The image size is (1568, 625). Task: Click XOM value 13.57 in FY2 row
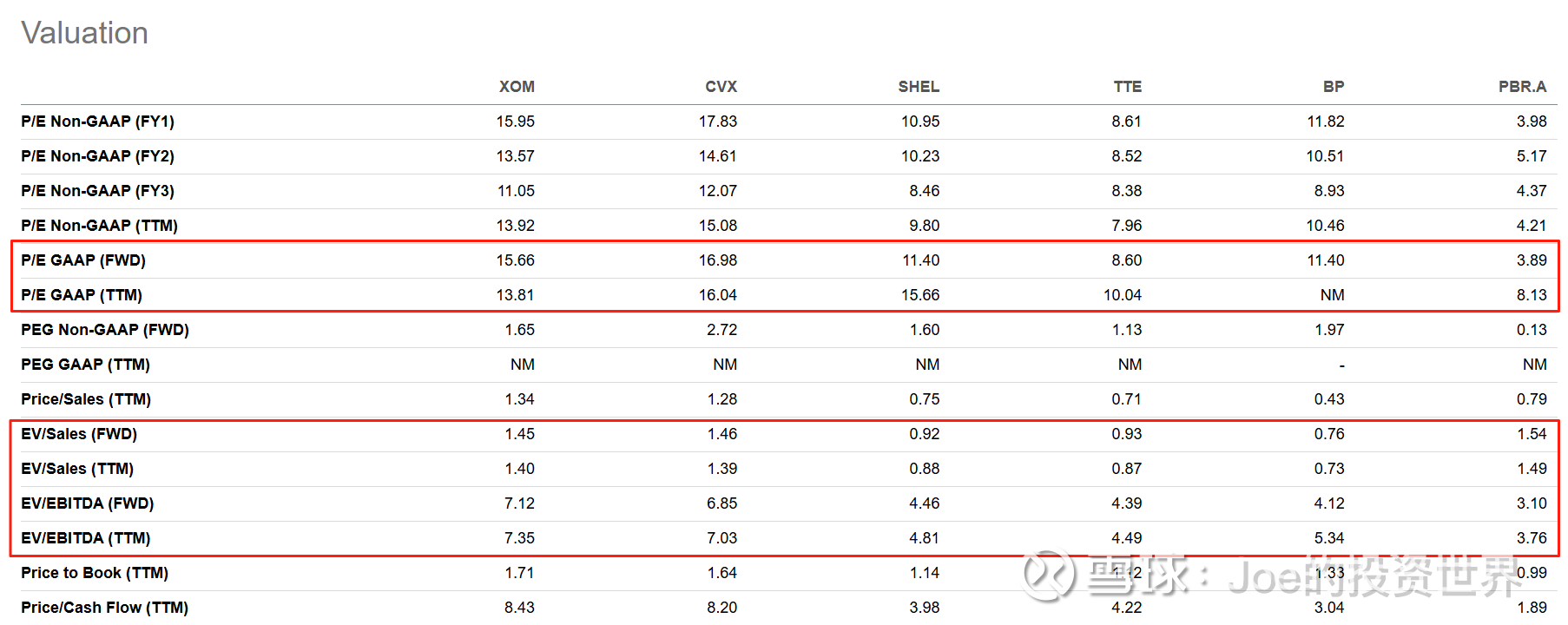click(516, 156)
